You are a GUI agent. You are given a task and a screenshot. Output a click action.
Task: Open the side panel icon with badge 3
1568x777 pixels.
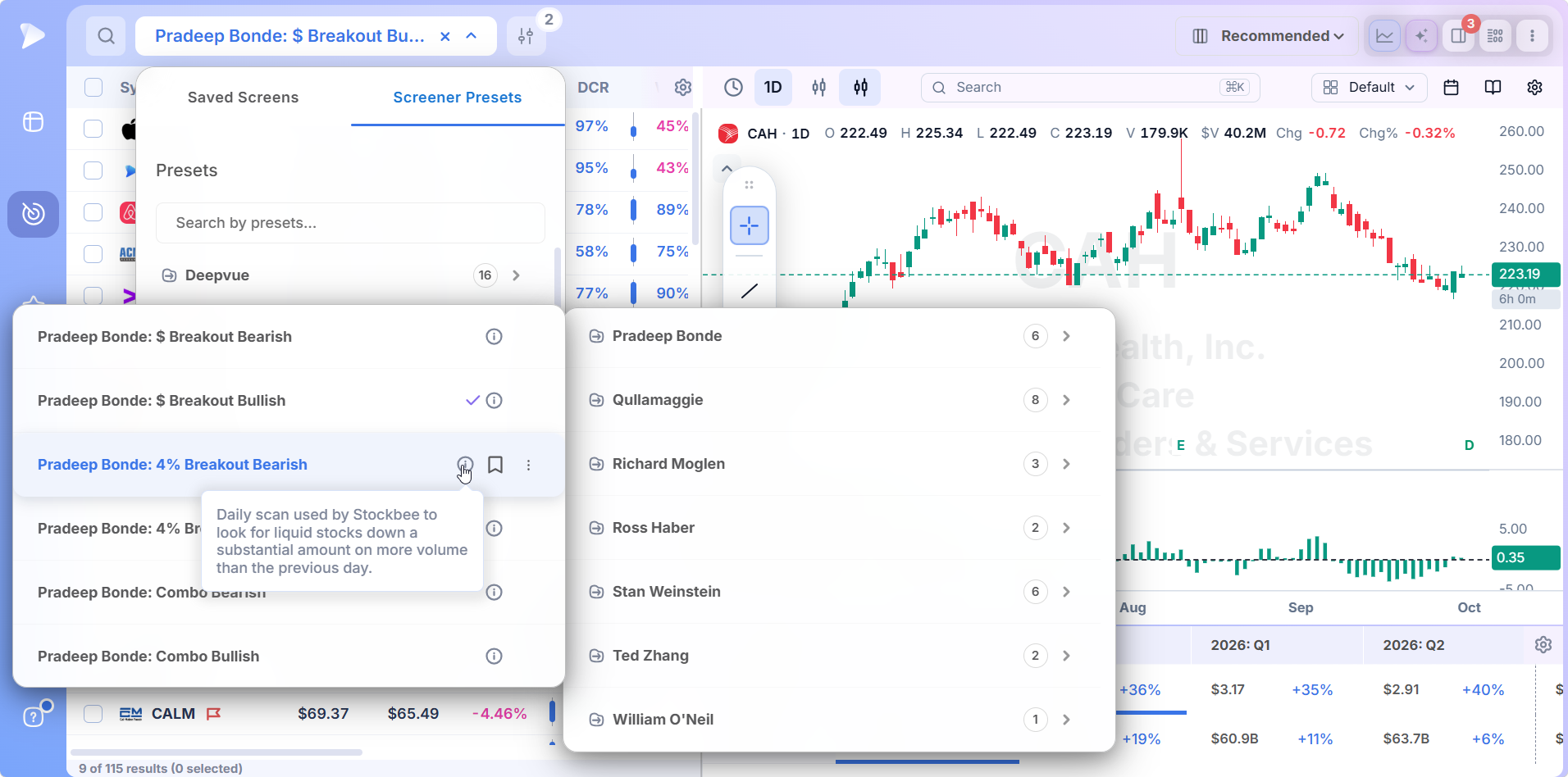[x=1458, y=36]
